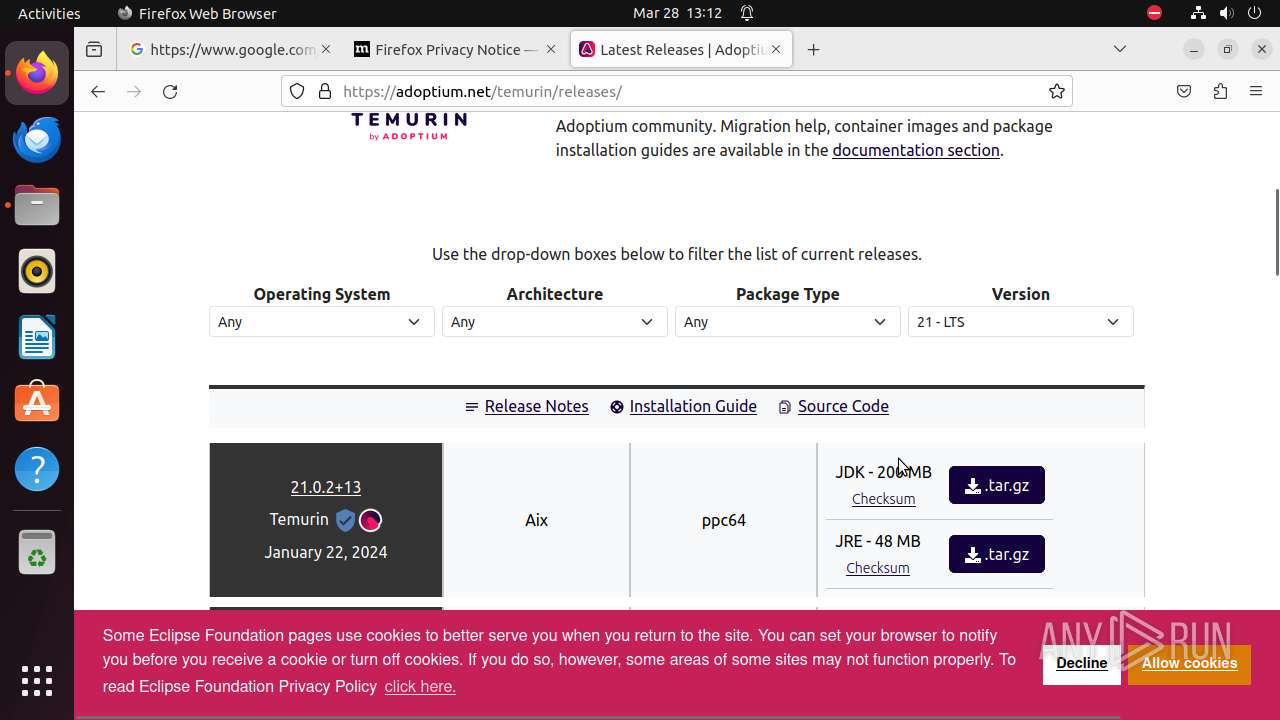Open the Release Notes link
Image resolution: width=1280 pixels, height=720 pixels.
pos(536,406)
